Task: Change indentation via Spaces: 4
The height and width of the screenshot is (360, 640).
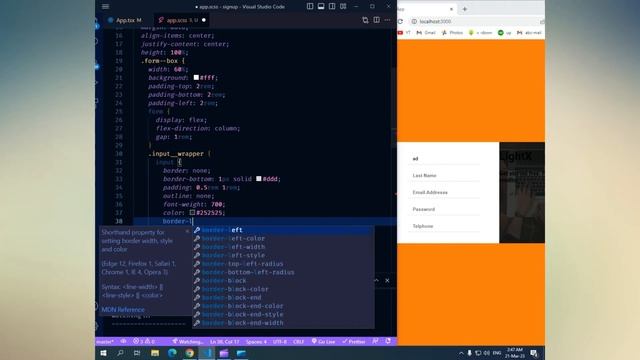Action: (256, 342)
